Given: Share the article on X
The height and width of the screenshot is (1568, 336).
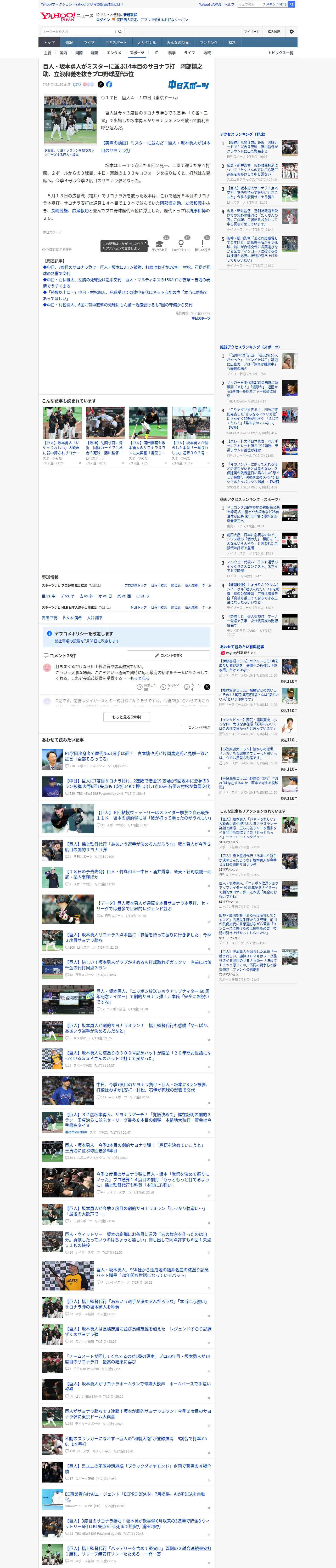Looking at the screenshot, I should click(101, 85).
